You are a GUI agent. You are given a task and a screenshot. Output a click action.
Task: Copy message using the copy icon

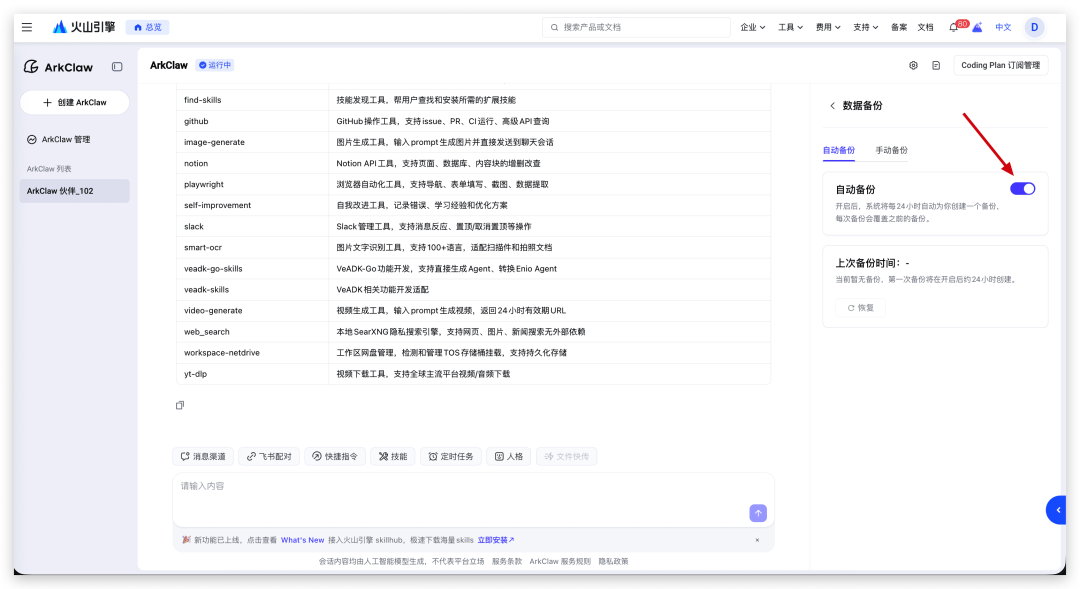[x=180, y=405]
